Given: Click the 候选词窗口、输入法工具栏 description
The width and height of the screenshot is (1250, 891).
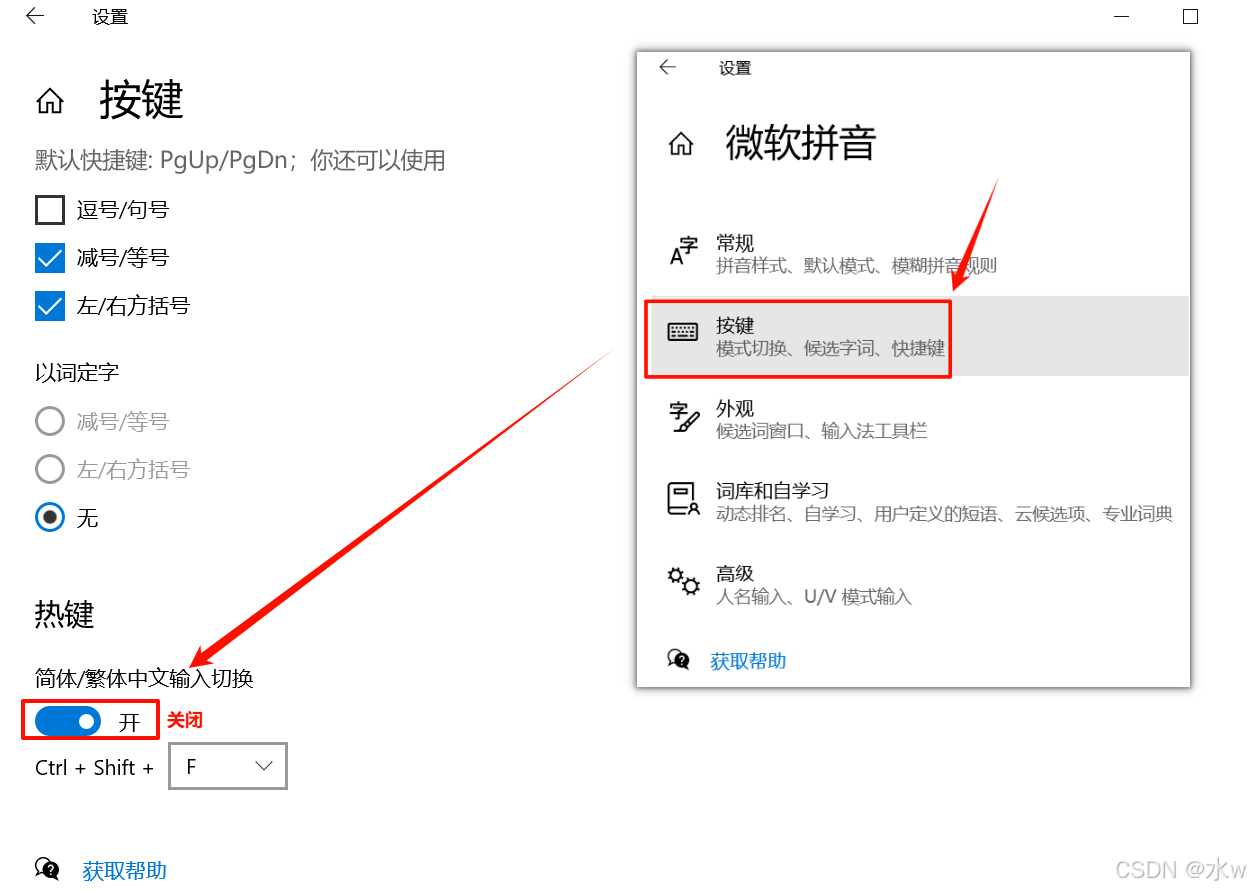Looking at the screenshot, I should [822, 431].
